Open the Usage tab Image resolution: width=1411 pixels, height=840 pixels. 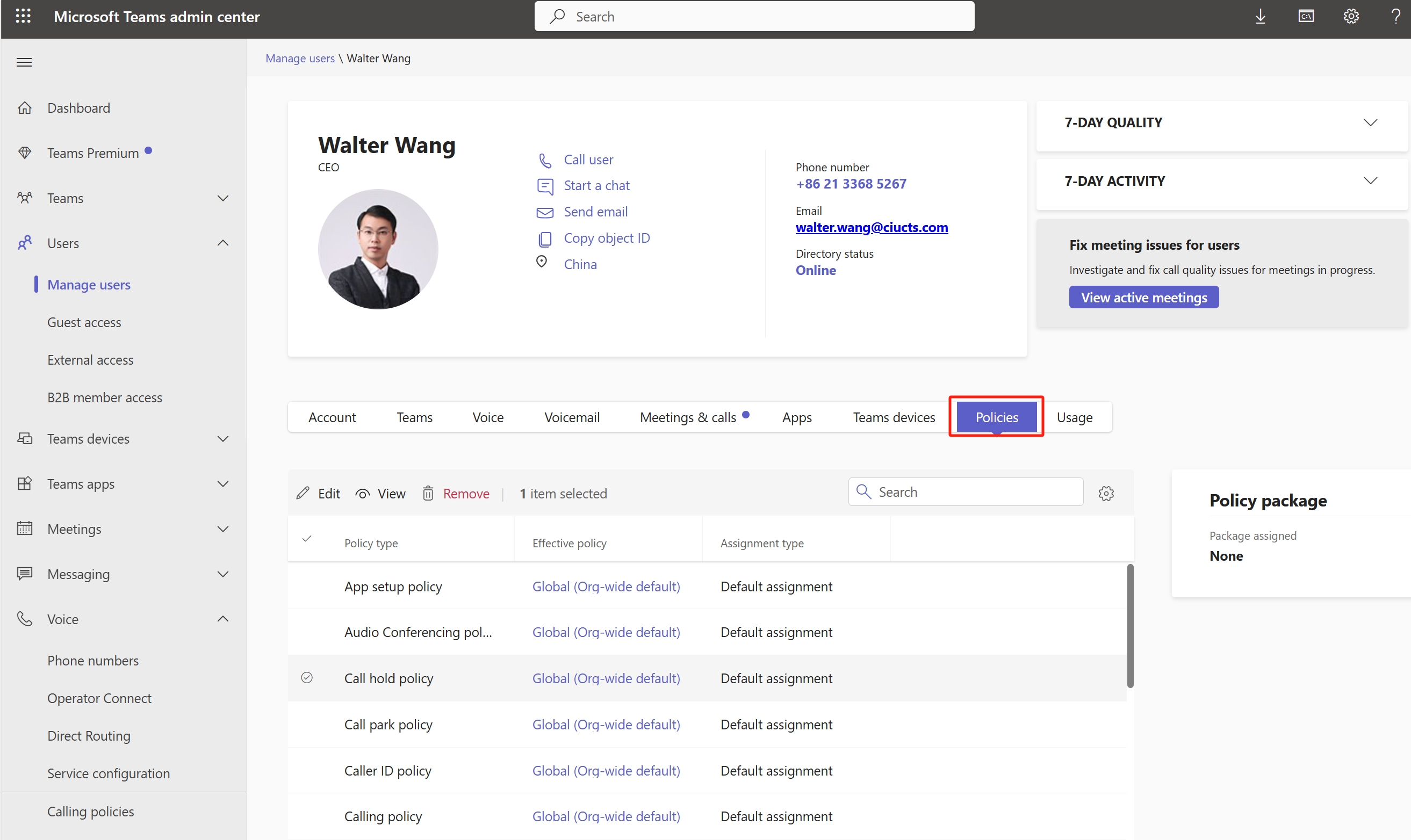tap(1074, 417)
